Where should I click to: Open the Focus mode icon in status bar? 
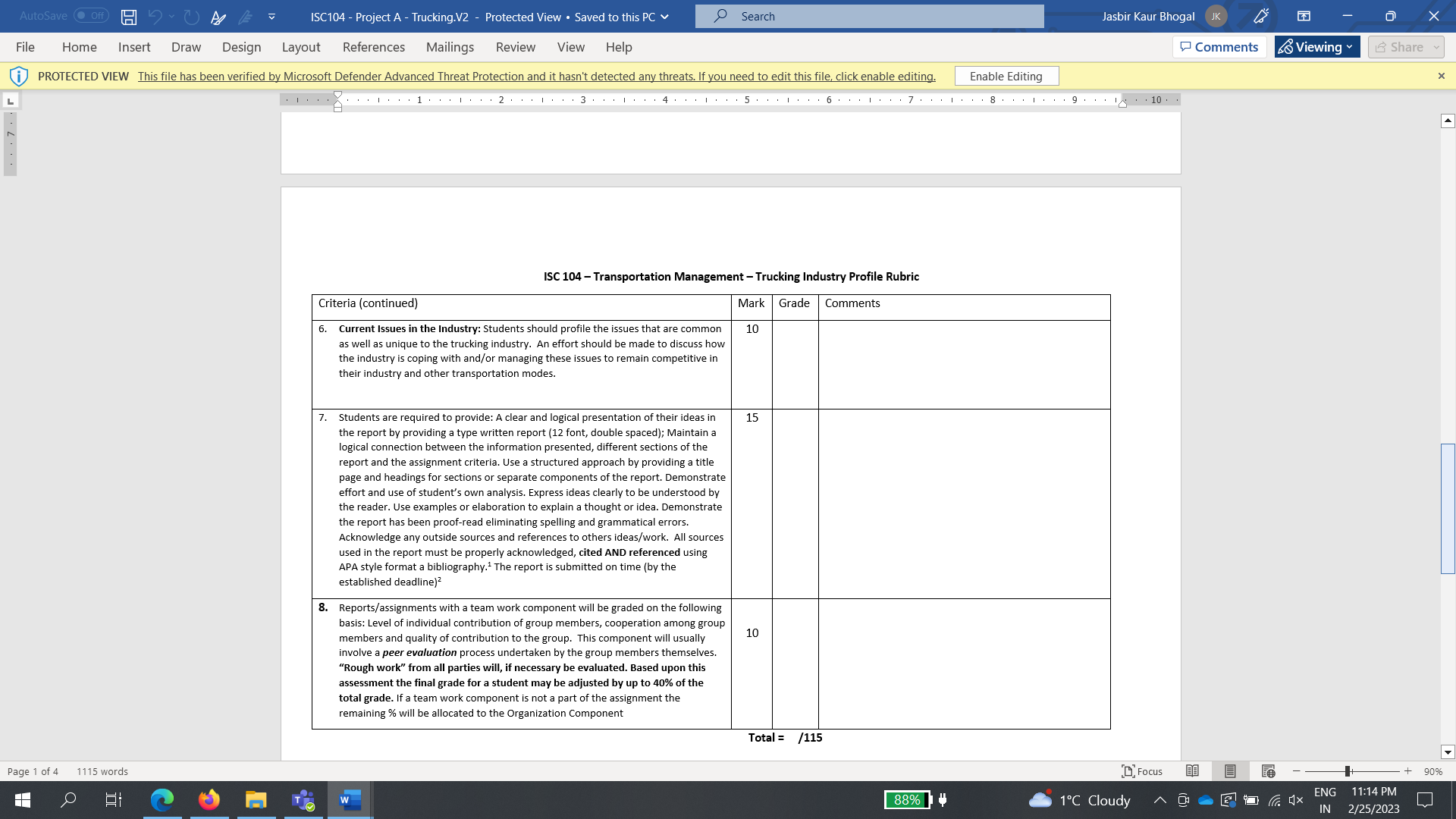(1142, 771)
